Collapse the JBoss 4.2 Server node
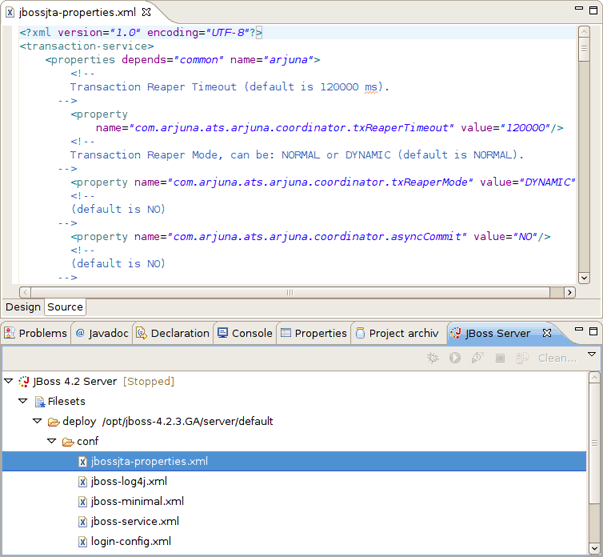 pos(9,381)
